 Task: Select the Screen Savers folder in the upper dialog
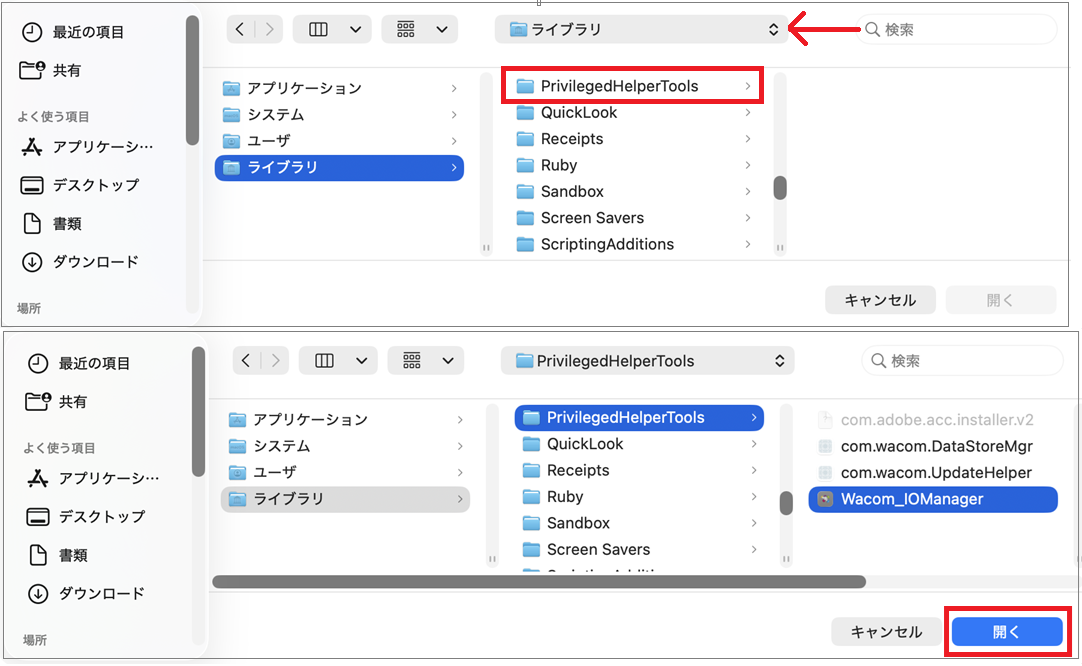point(632,218)
